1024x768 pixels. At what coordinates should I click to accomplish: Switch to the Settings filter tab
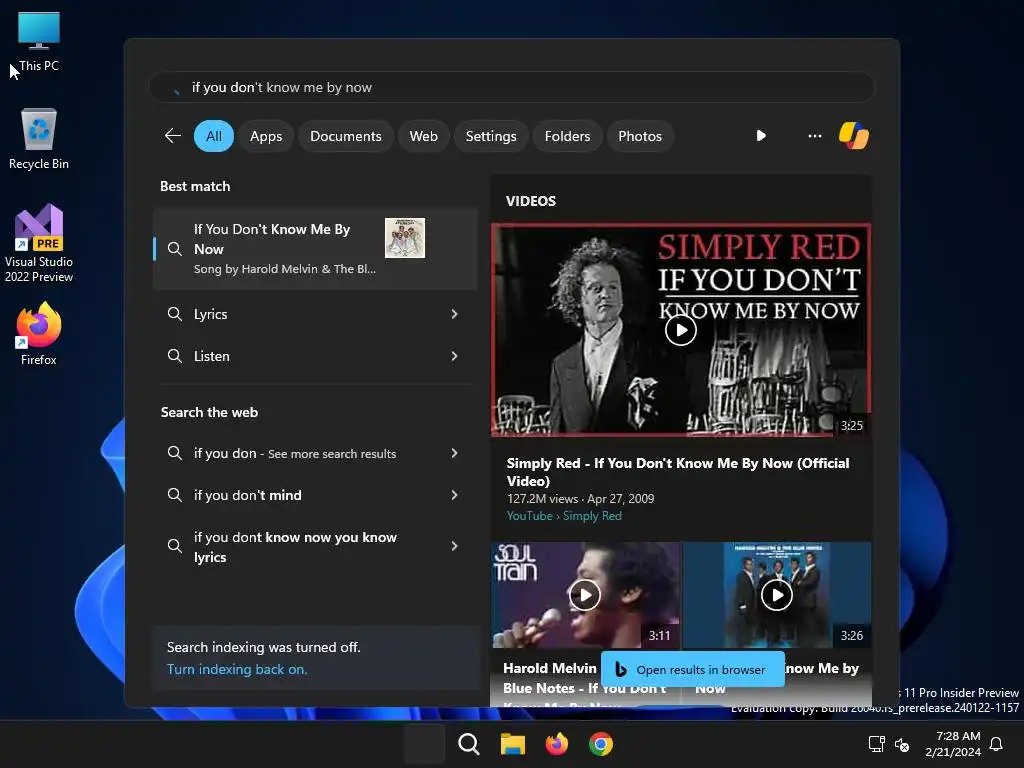pyautogui.click(x=490, y=136)
